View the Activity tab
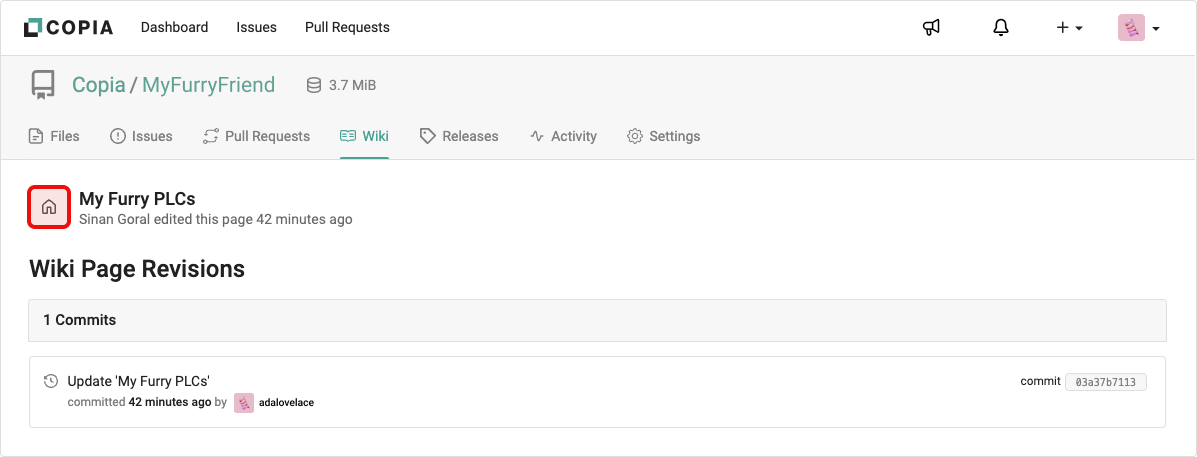 point(563,136)
